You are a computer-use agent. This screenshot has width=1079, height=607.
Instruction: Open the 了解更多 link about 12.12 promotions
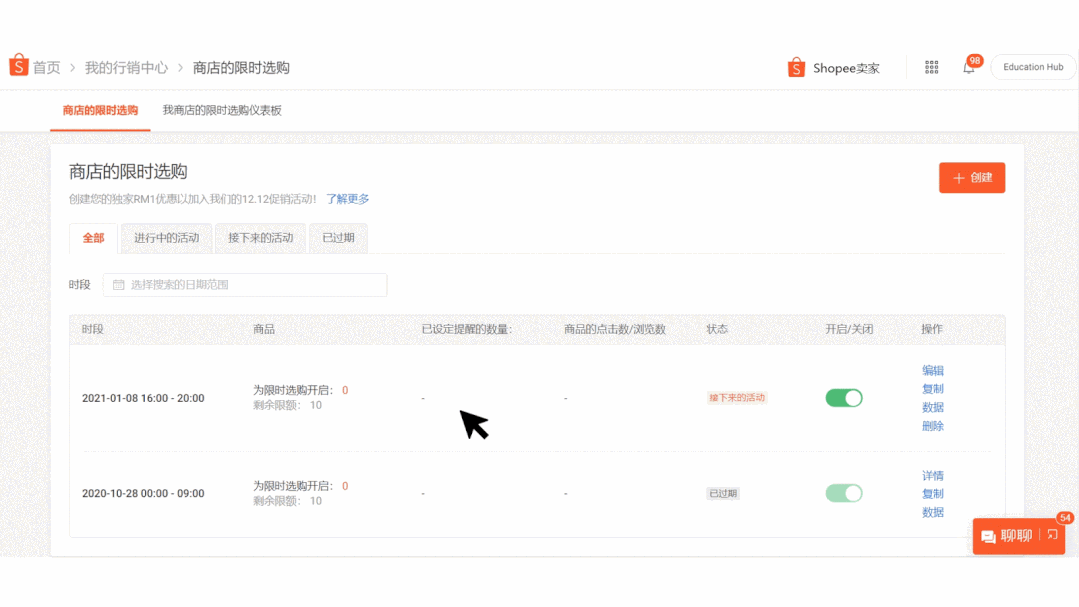pos(347,199)
